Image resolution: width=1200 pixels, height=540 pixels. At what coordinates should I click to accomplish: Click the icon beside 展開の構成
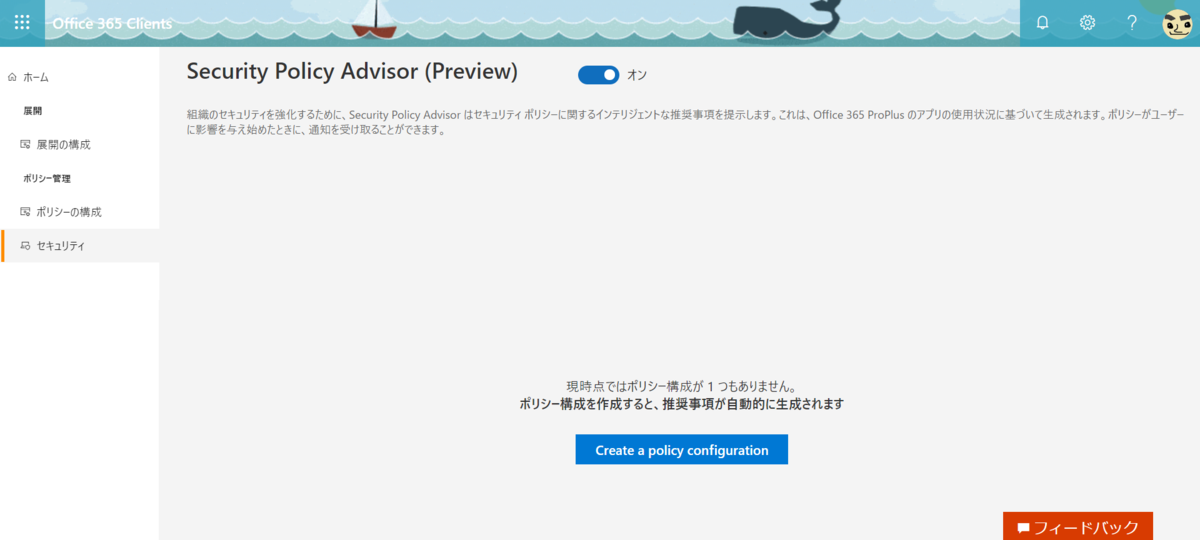click(26, 145)
